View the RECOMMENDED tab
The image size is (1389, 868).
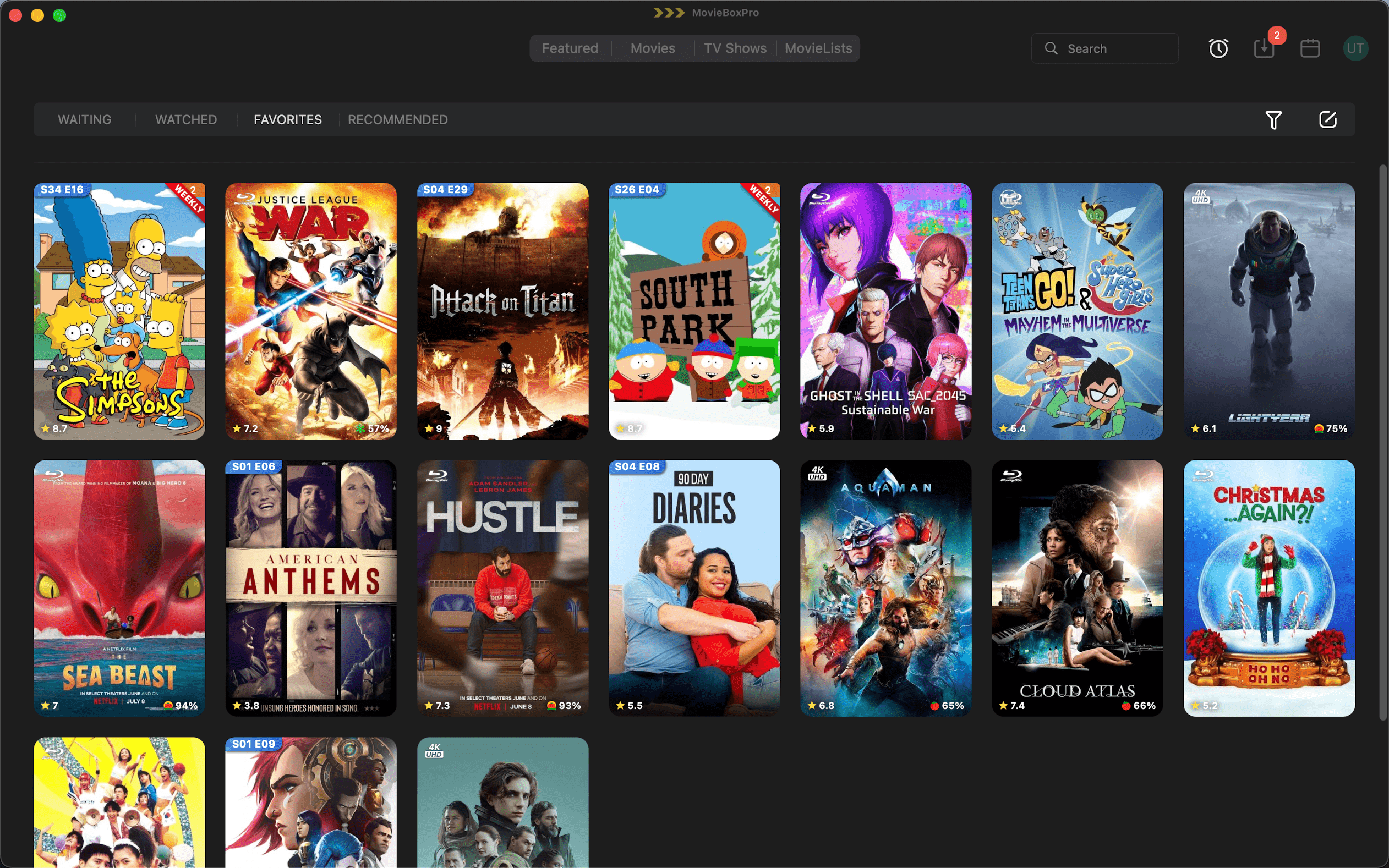(397, 119)
